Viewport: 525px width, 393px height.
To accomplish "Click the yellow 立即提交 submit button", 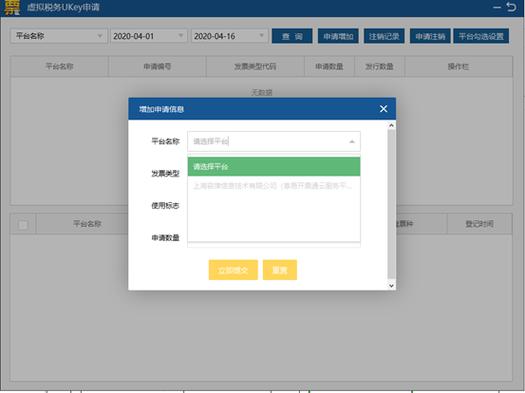I will click(x=233, y=270).
